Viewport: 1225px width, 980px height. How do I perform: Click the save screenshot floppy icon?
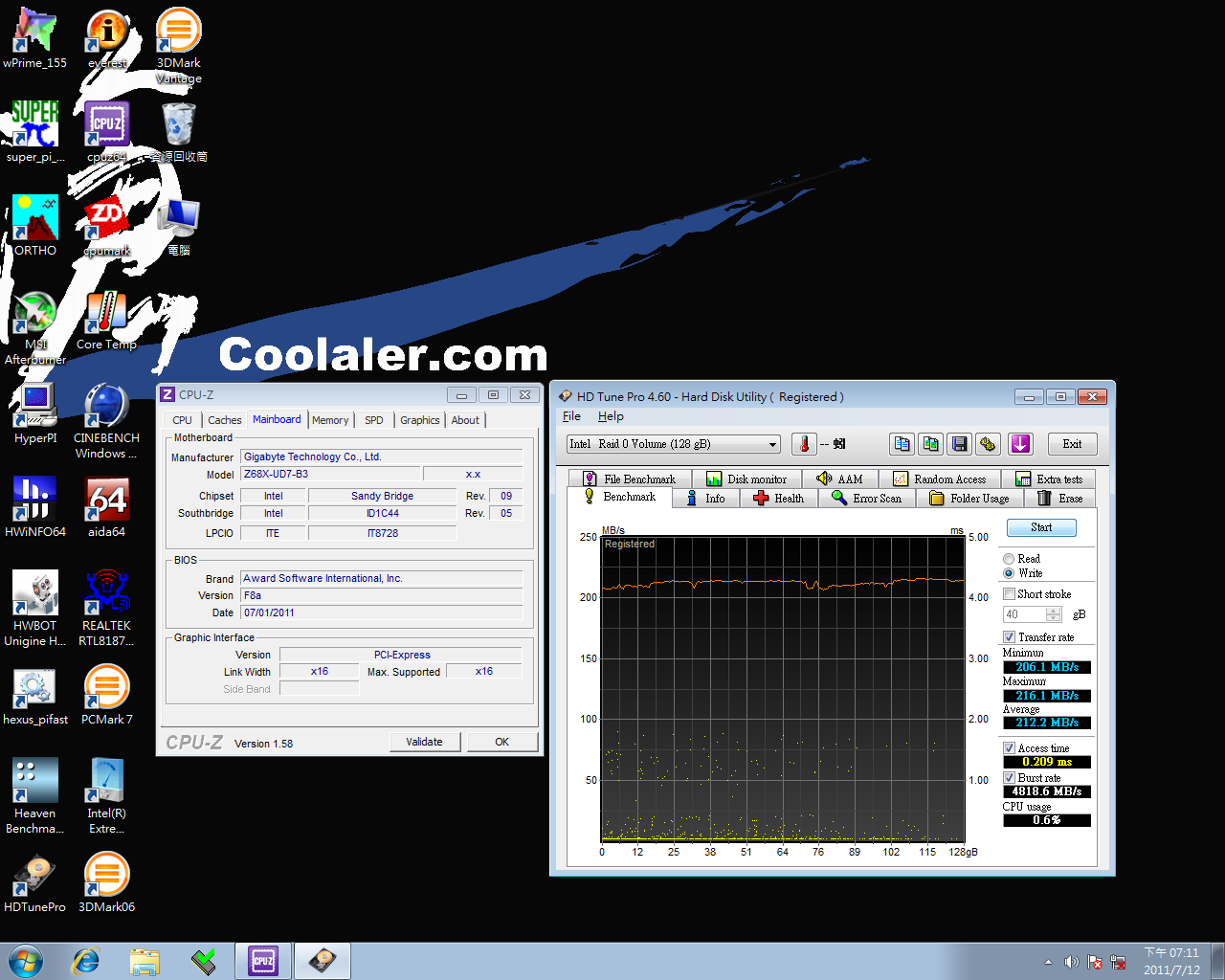[959, 444]
